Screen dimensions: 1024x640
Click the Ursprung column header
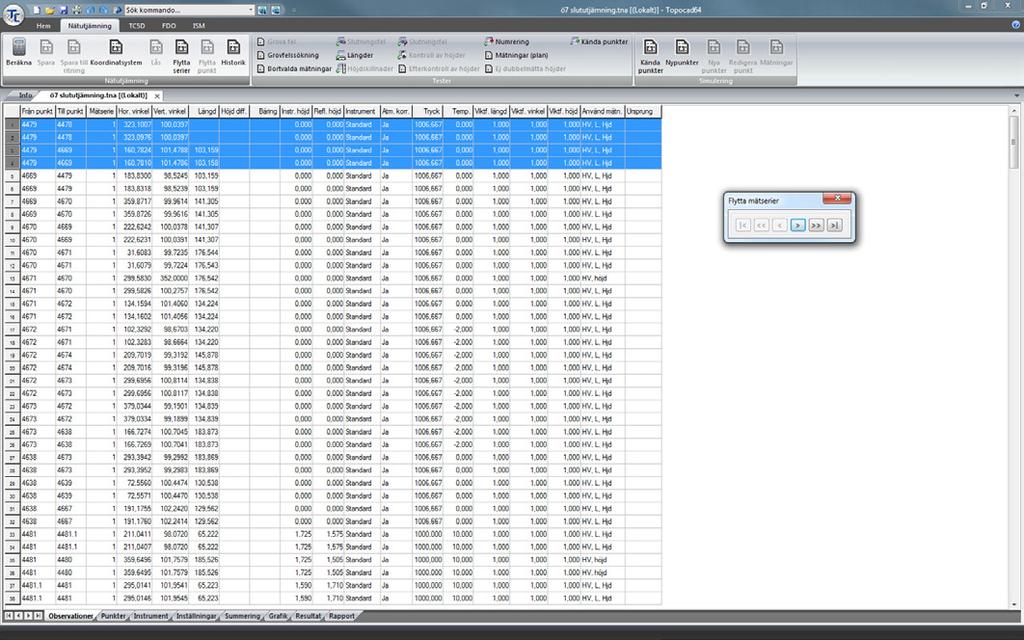click(x=643, y=112)
